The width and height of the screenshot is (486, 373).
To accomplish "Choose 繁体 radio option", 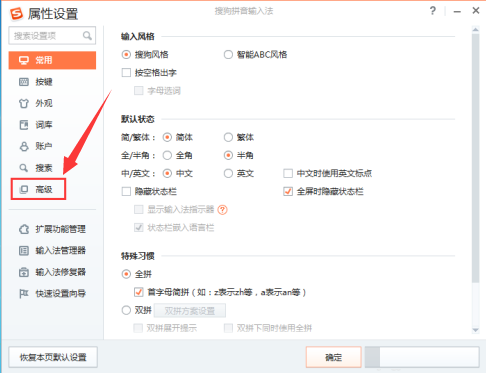I will point(228,137).
